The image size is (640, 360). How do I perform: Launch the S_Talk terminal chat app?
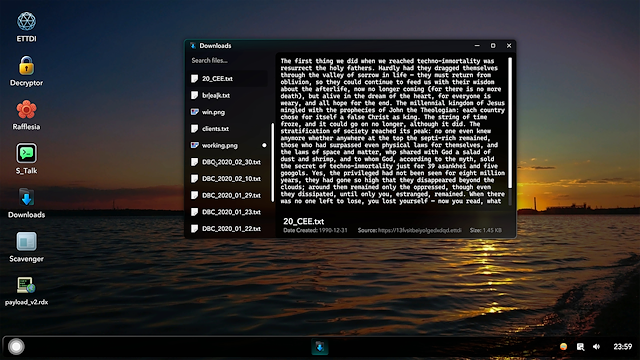(x=26, y=159)
